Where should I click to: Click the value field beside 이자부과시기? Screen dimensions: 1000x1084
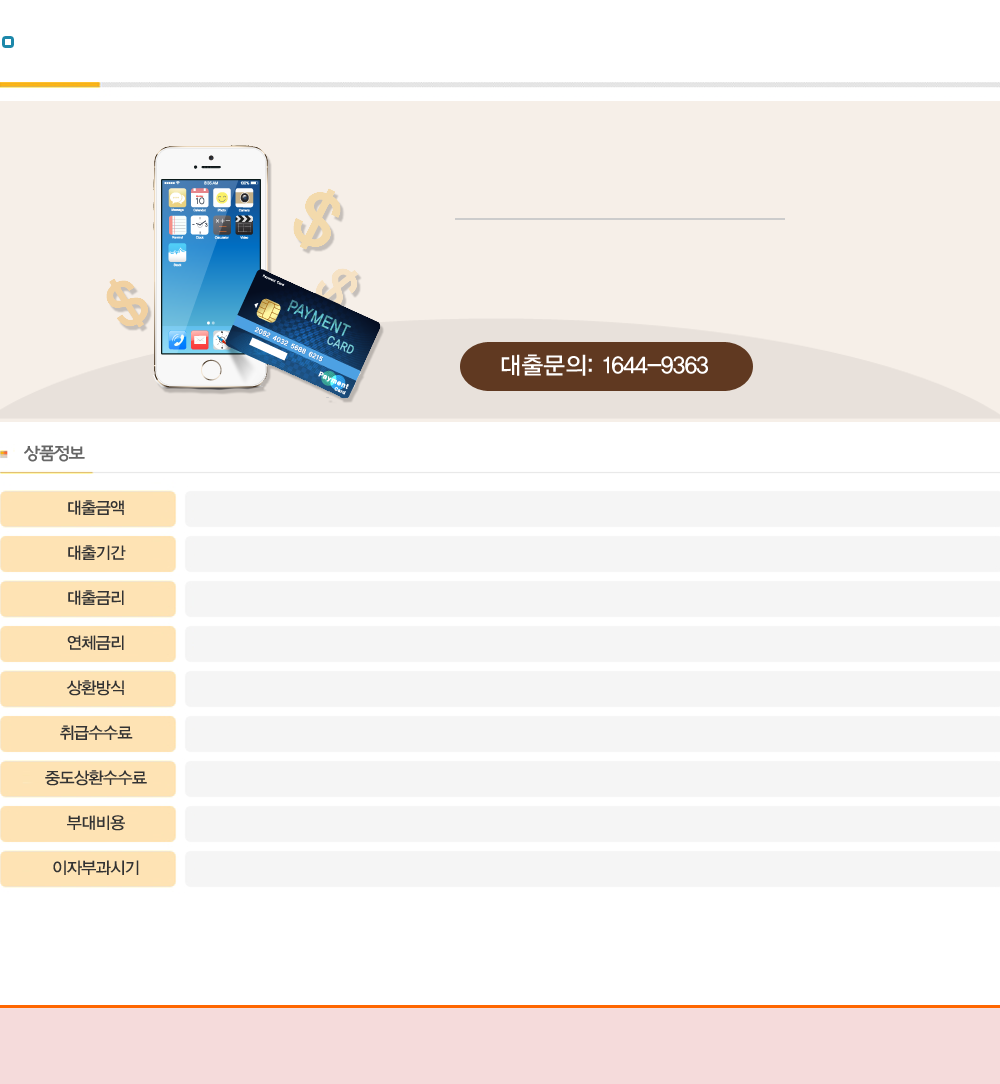593,868
